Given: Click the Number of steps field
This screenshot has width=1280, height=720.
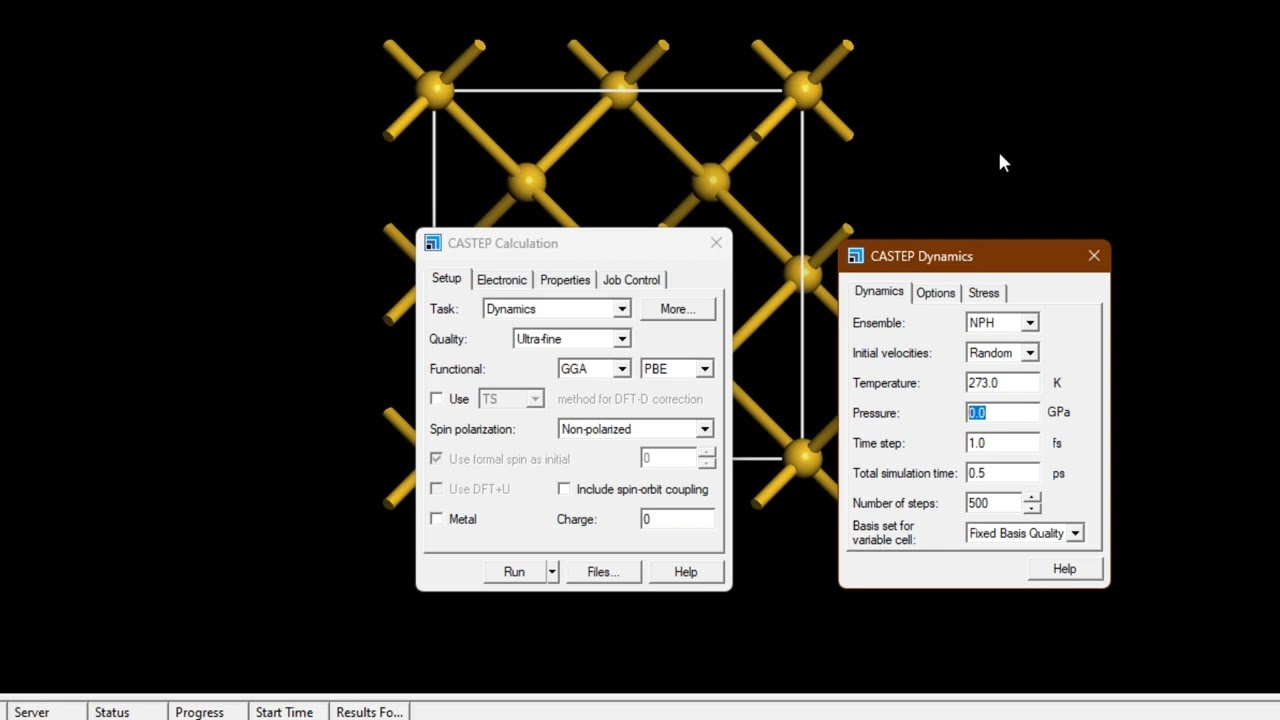Looking at the screenshot, I should tap(995, 503).
